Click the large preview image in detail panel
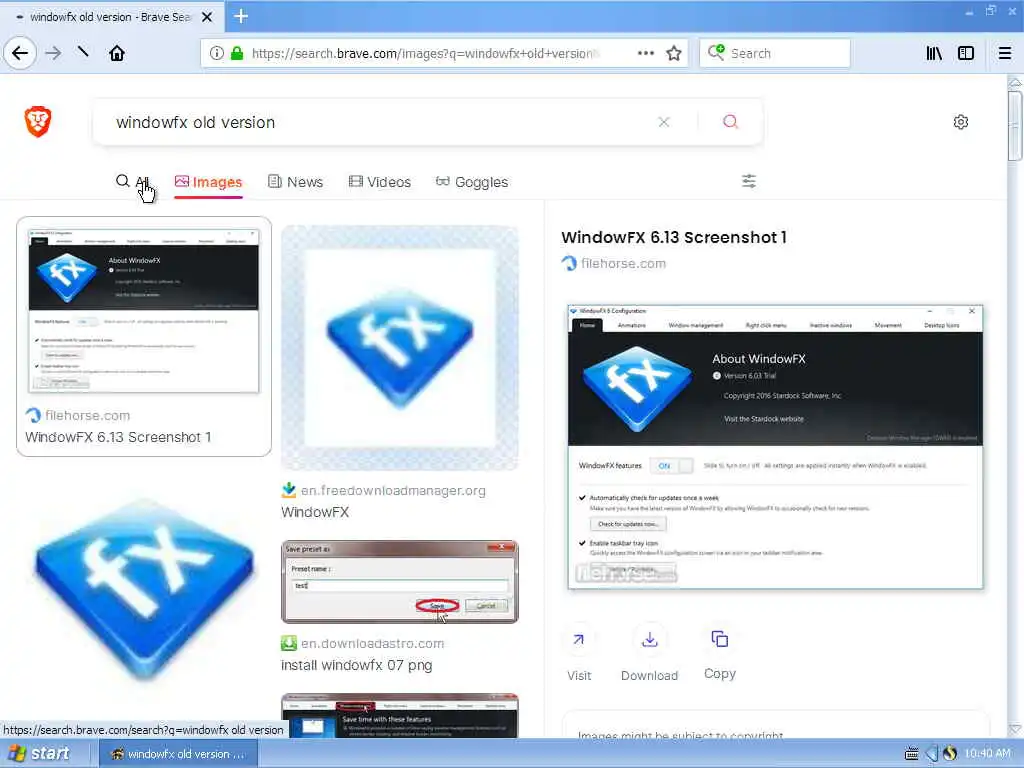 click(x=775, y=447)
